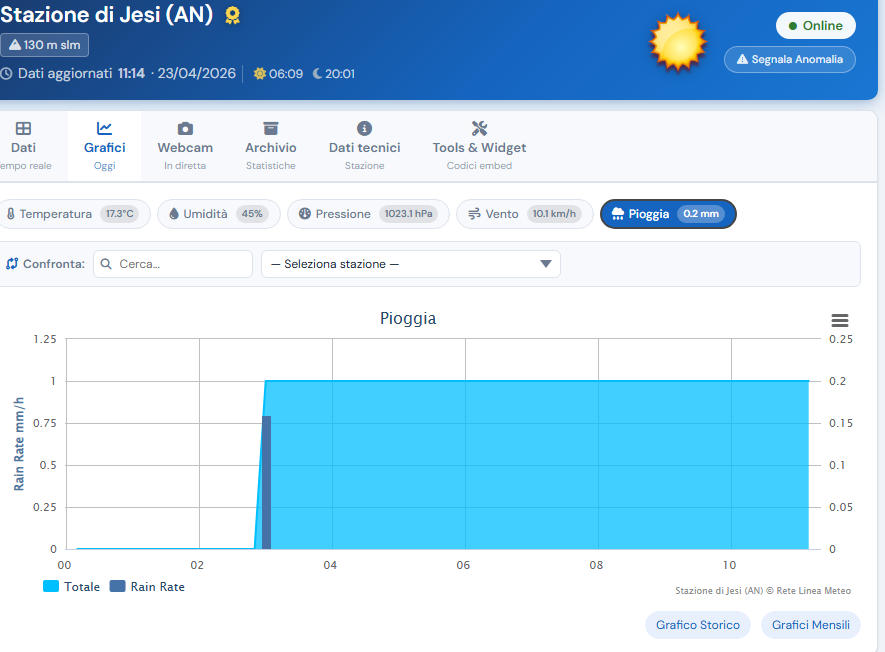Select the Pioggia 0.2 mm chip
885x652 pixels.
[x=668, y=214]
